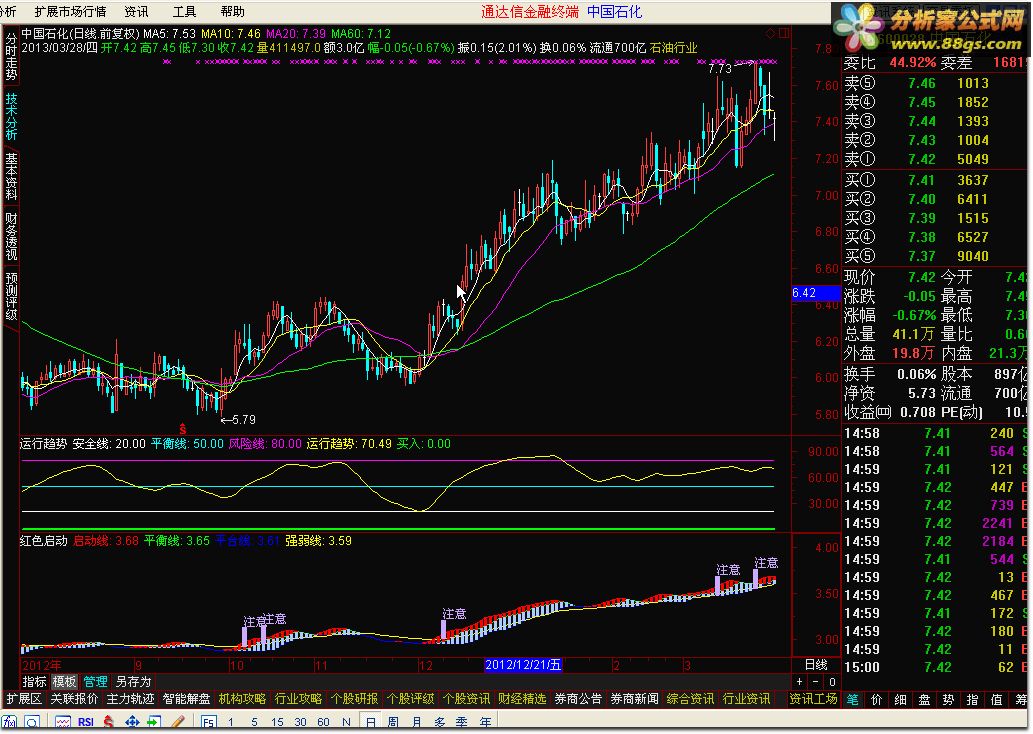Open the 券商新闻 tab
1033x734 pixels.
pyautogui.click(x=634, y=698)
